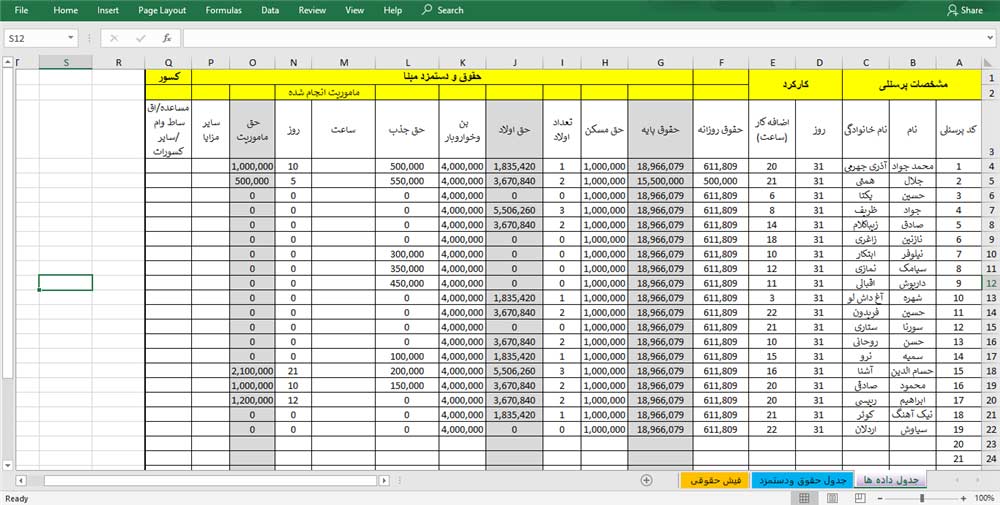
Task: Select column header G
Action: tap(661, 63)
